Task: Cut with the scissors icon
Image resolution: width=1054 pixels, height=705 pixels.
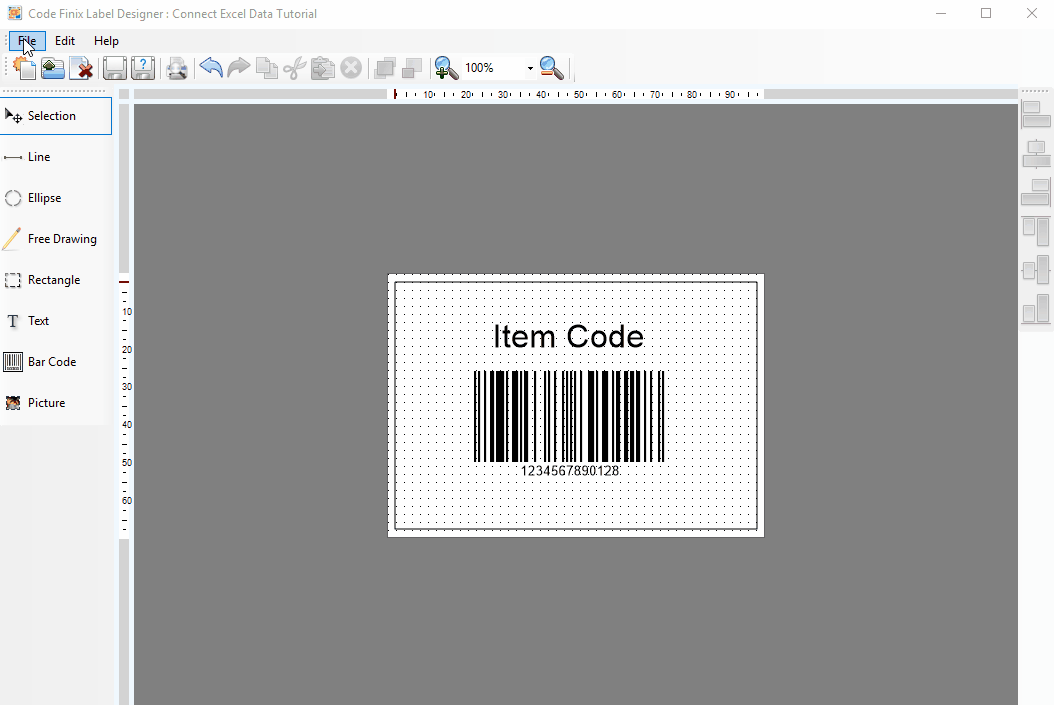Action: [294, 68]
